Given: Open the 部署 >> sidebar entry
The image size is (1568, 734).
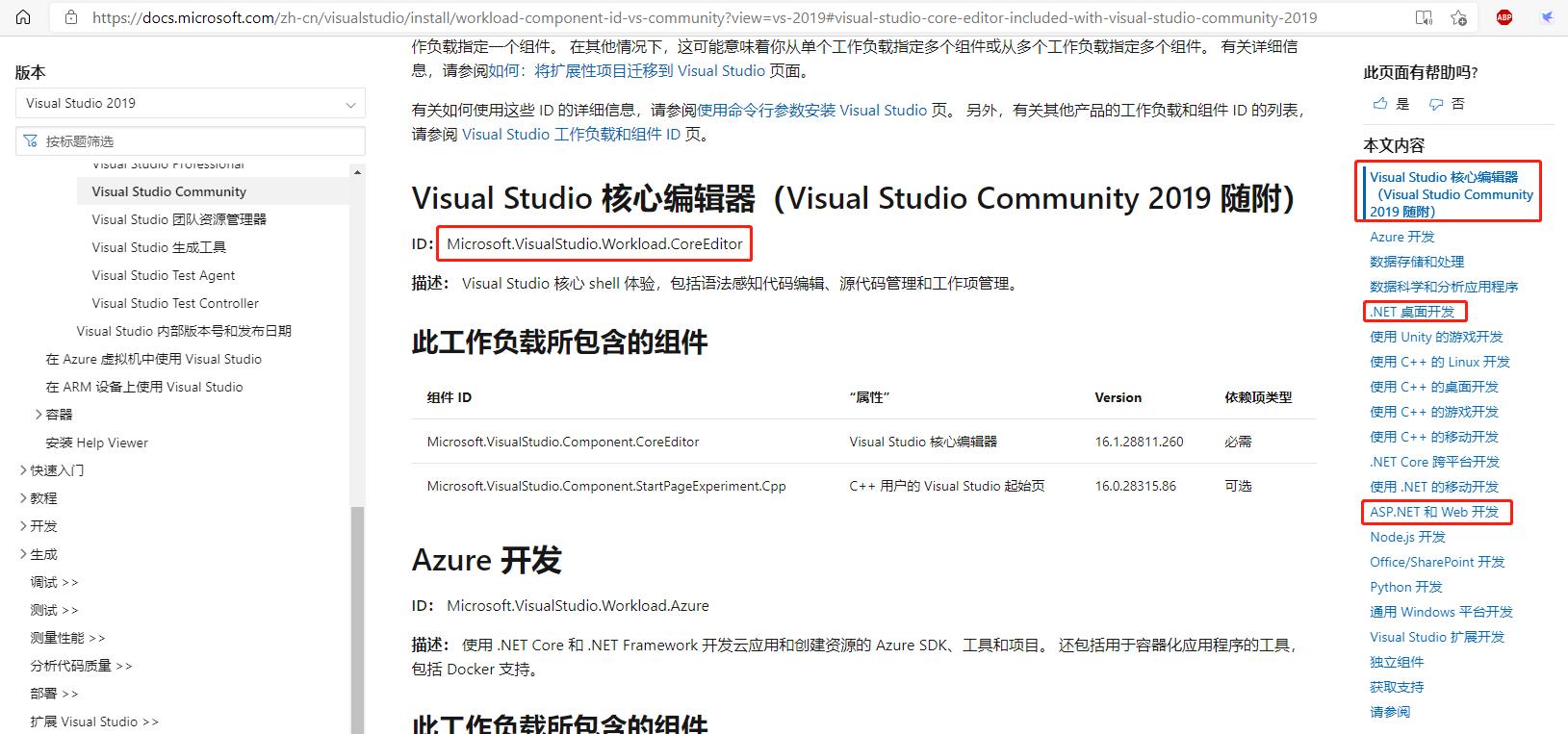Looking at the screenshot, I should coord(54,694).
